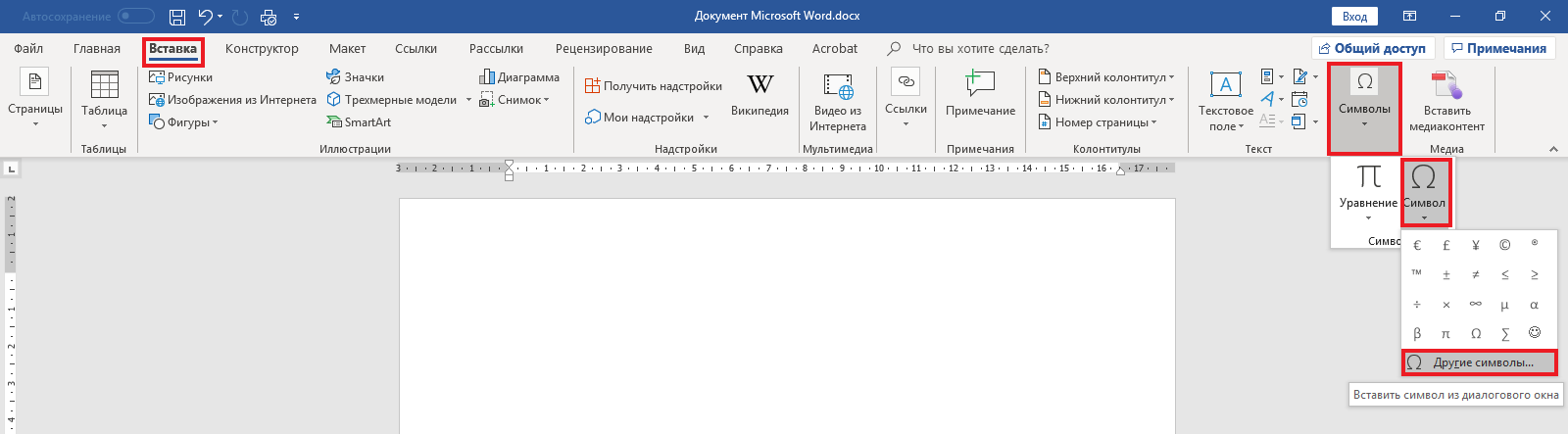Image resolution: width=1568 pixels, height=434 pixels.
Task: Open the Номер страницы dropdown
Action: click(1101, 122)
